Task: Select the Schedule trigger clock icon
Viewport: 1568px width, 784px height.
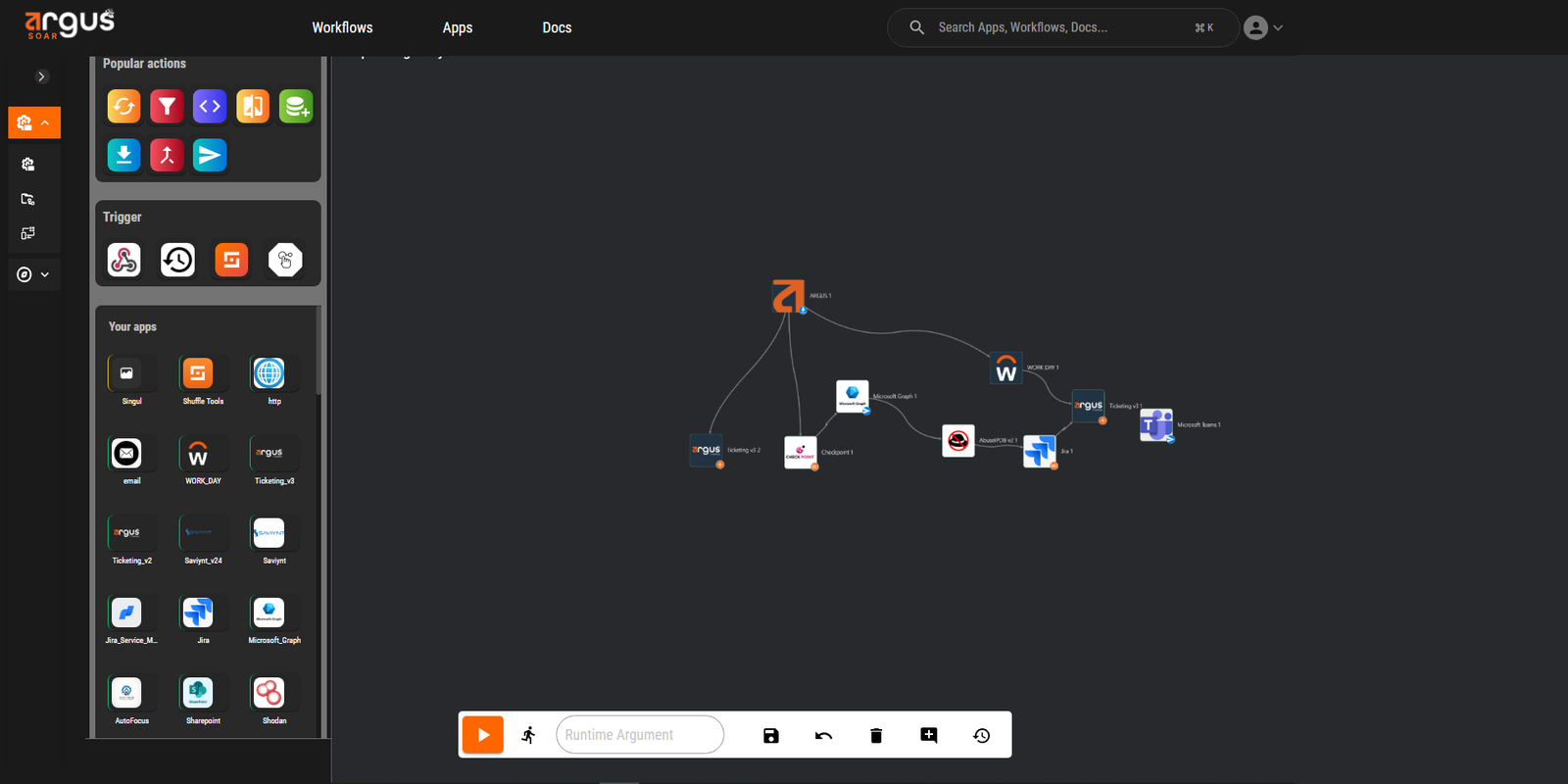Action: [177, 260]
